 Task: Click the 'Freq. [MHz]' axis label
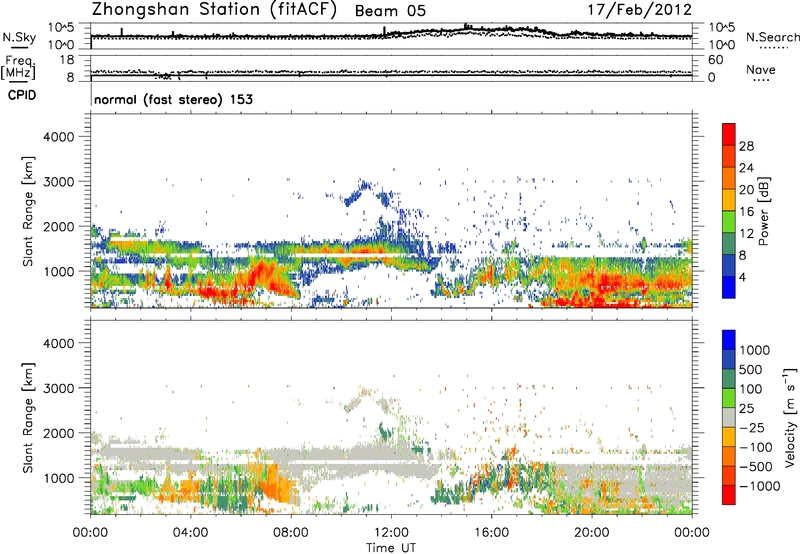point(18,68)
